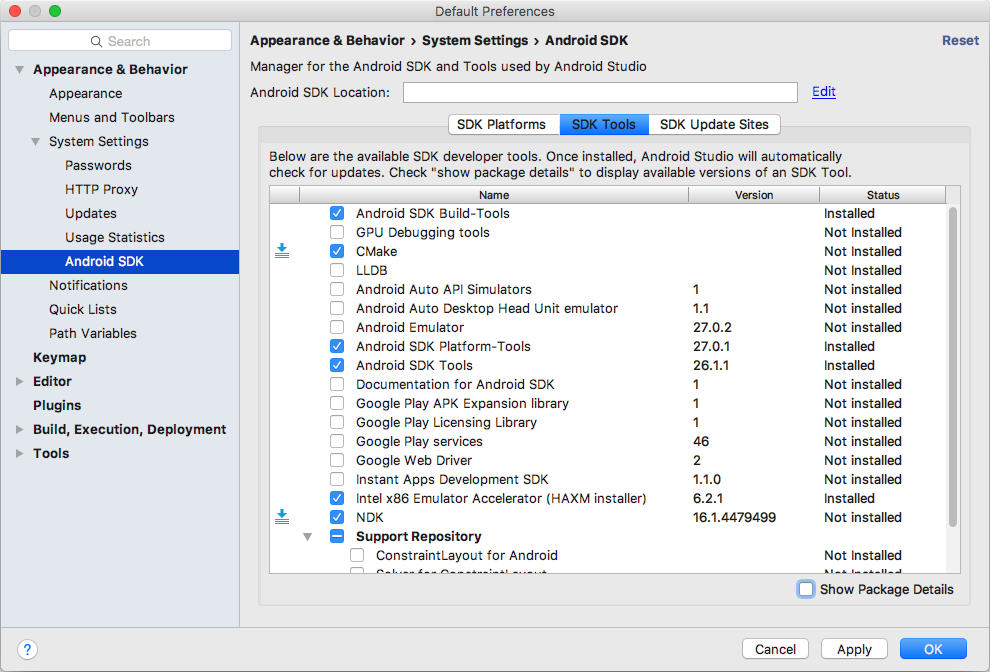990x672 pixels.
Task: Collapse the Appearance & Behavior section
Action: [x=20, y=69]
